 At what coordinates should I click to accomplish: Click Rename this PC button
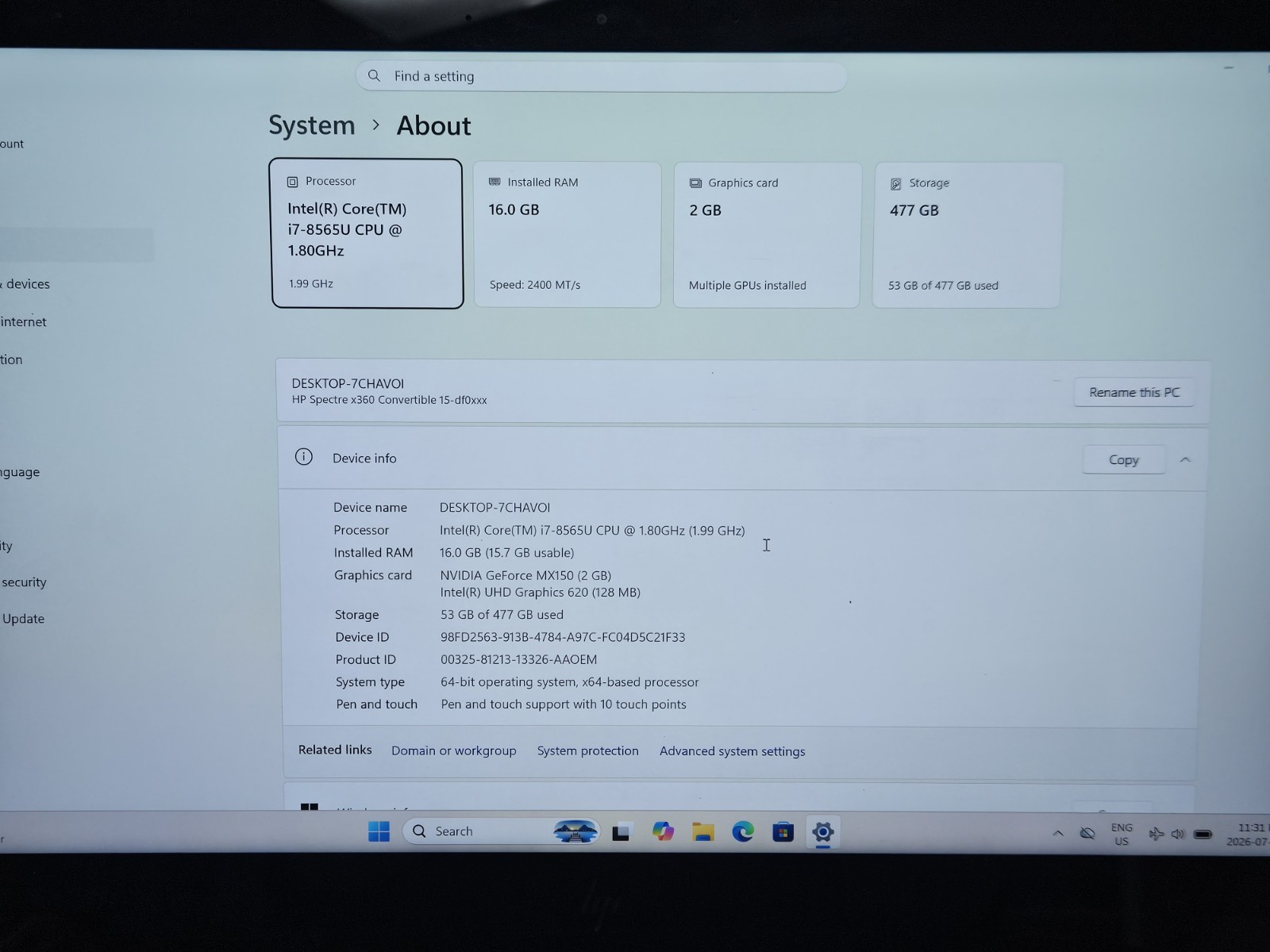1134,392
